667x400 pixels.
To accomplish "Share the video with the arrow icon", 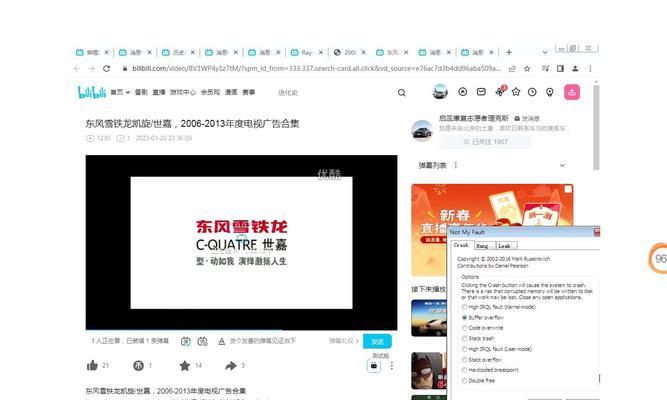I will pyautogui.click(x=231, y=365).
